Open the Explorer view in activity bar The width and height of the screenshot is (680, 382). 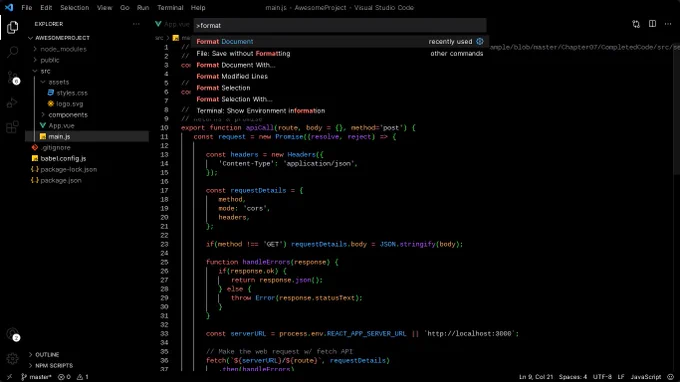(x=13, y=27)
